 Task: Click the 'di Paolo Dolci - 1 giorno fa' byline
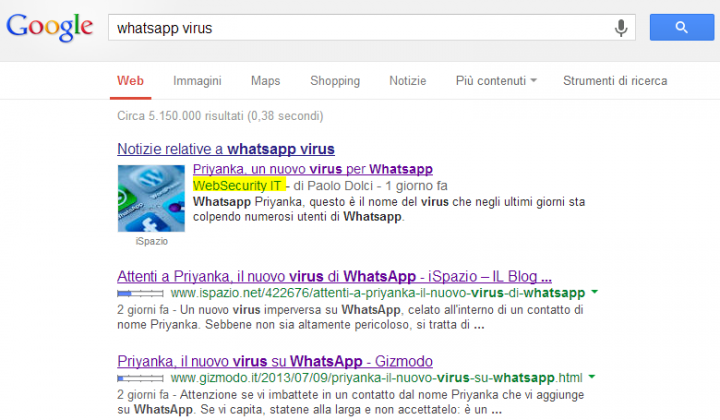click(x=370, y=185)
